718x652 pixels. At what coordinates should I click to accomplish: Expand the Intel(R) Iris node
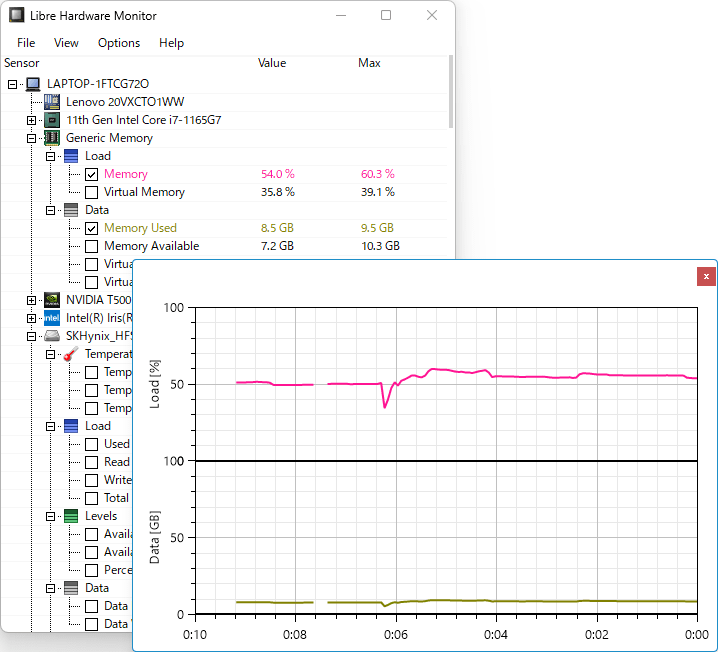(x=31, y=318)
